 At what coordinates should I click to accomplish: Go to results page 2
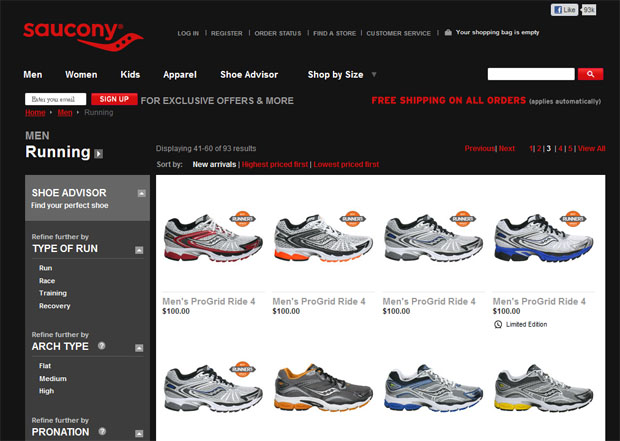(x=539, y=148)
